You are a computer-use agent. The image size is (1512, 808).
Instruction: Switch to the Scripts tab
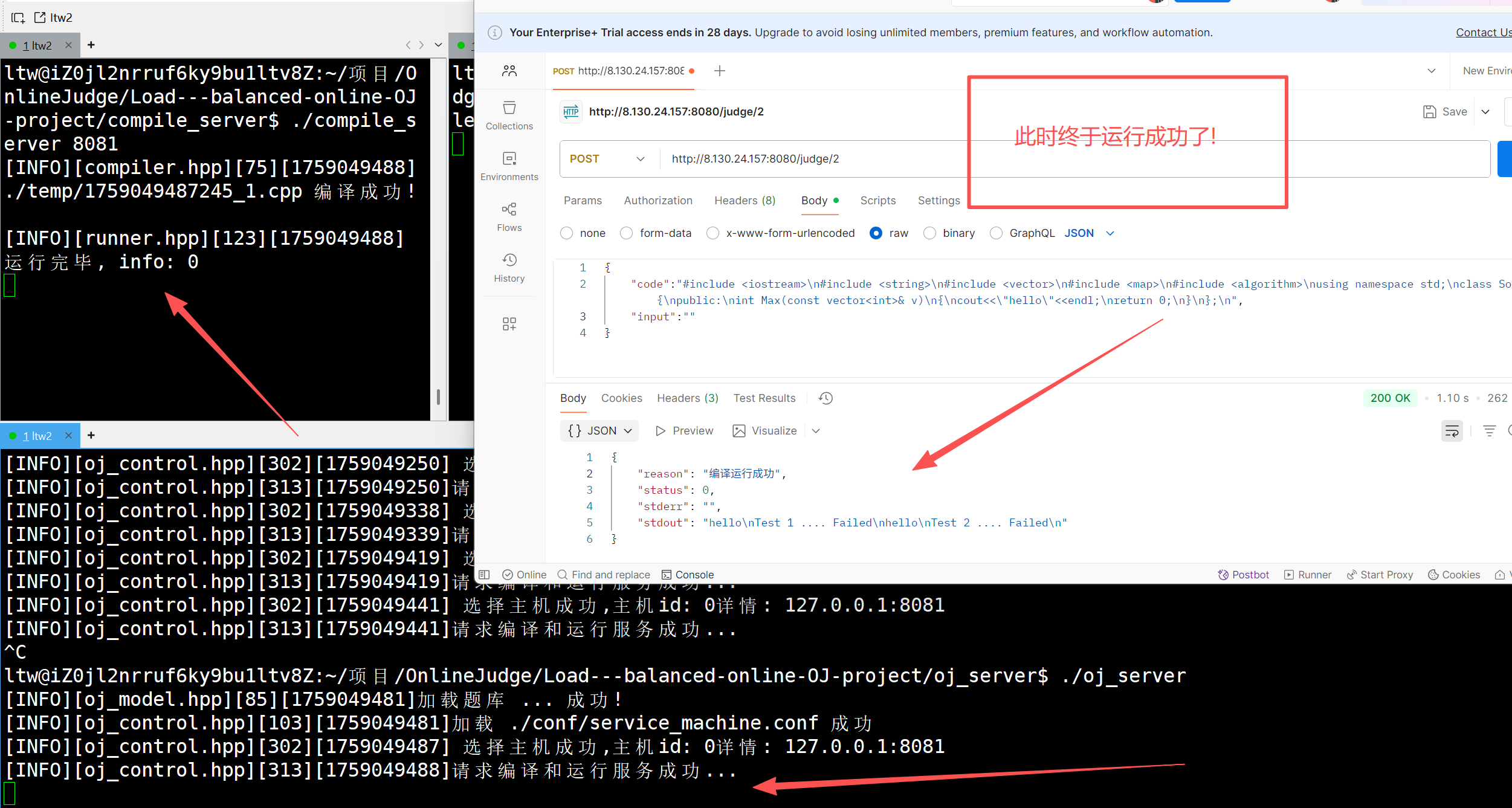[877, 200]
